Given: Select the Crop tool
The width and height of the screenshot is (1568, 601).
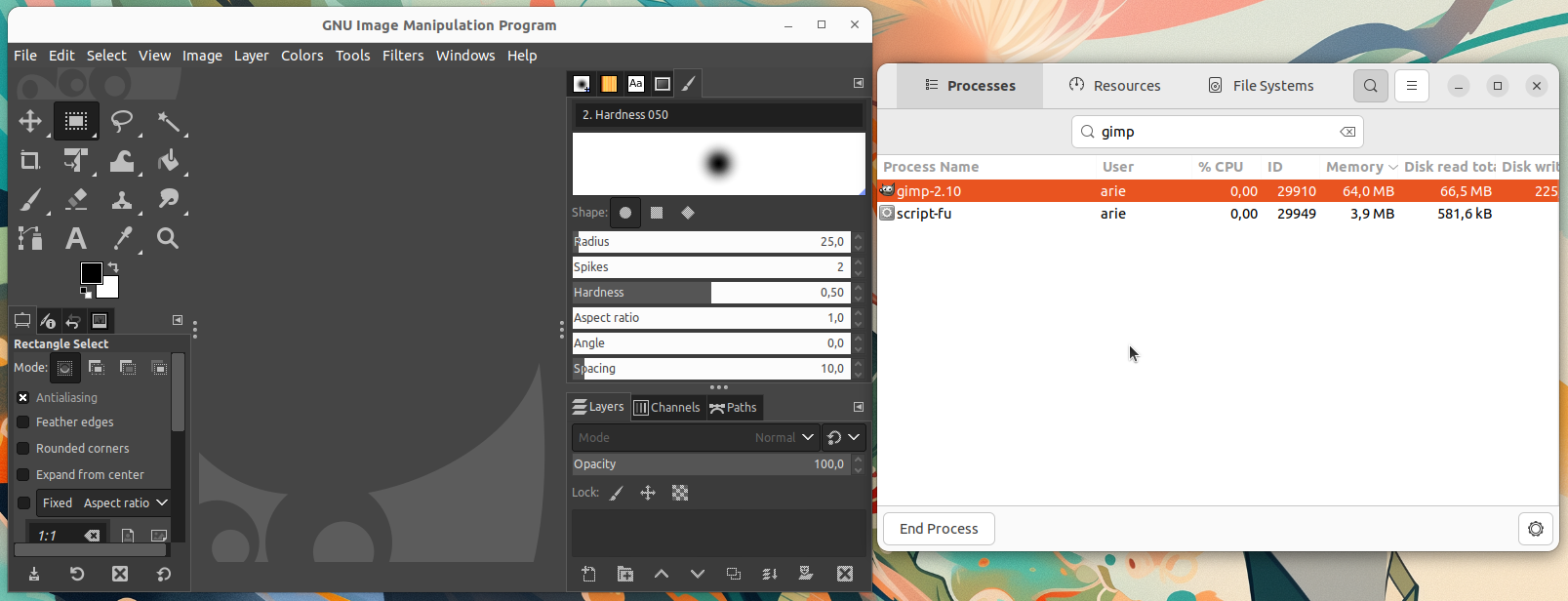Looking at the screenshot, I should pos(30,160).
